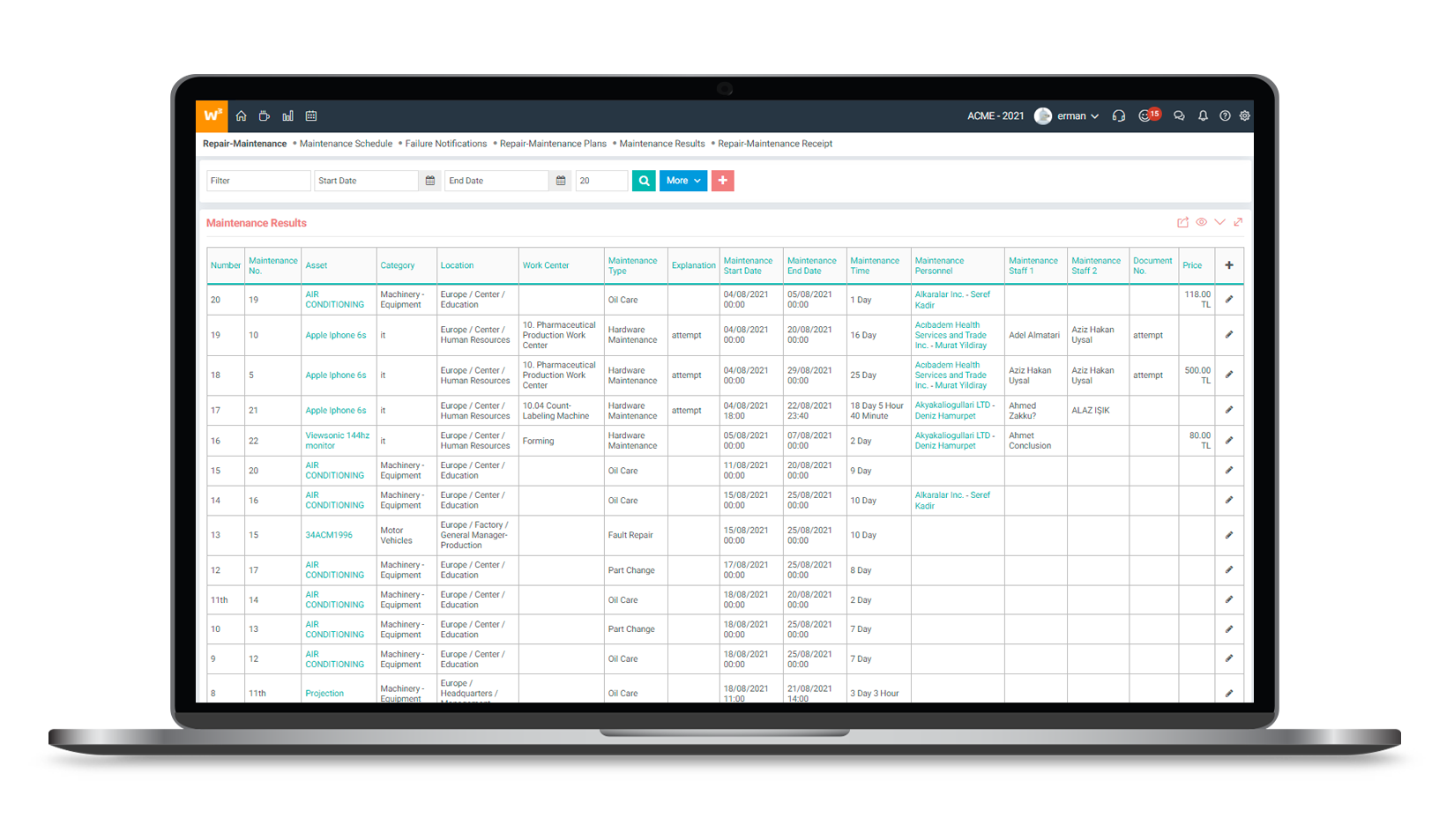Image resolution: width=1454 pixels, height=840 pixels.
Task: Click the coffee cup icon in header
Action: click(264, 116)
